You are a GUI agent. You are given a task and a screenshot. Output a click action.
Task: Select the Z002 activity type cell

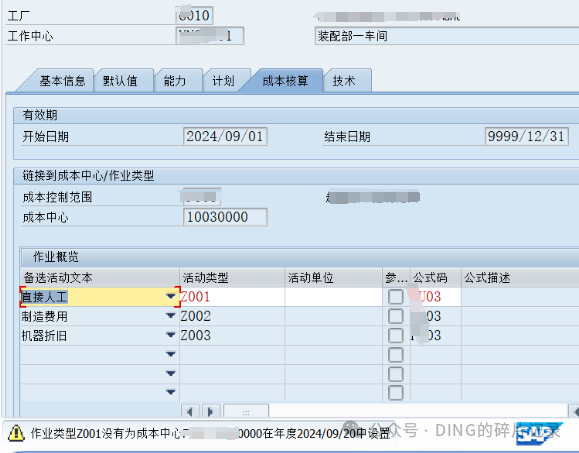(x=232, y=316)
